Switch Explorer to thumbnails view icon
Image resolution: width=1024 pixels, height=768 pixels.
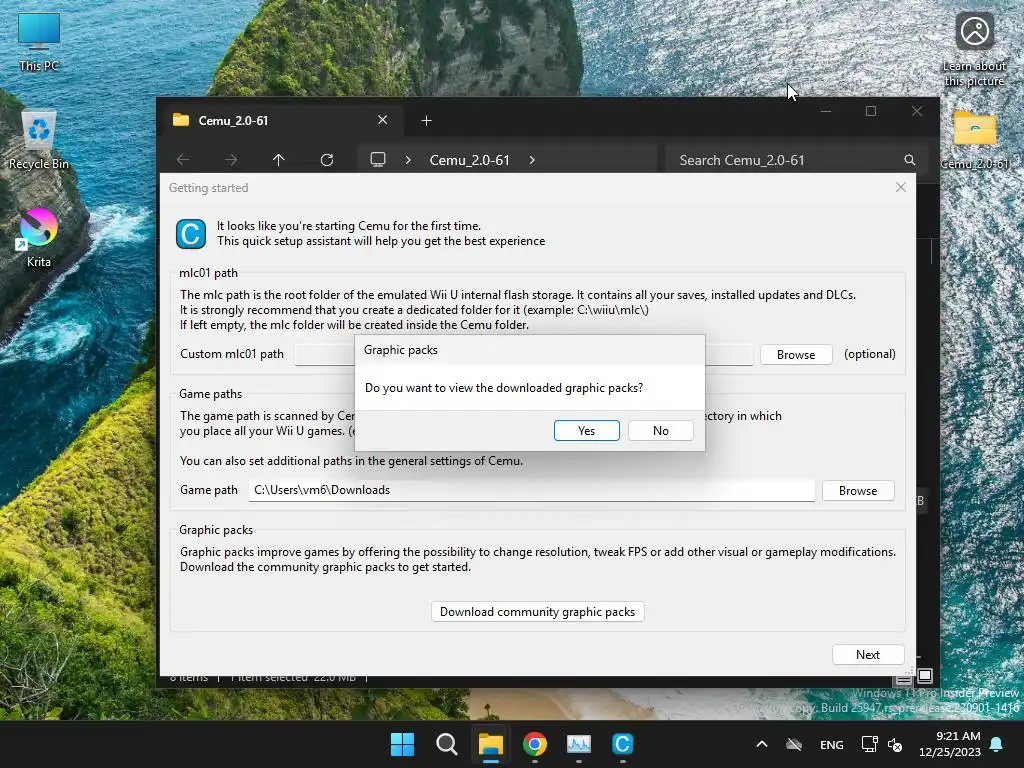tap(925, 677)
